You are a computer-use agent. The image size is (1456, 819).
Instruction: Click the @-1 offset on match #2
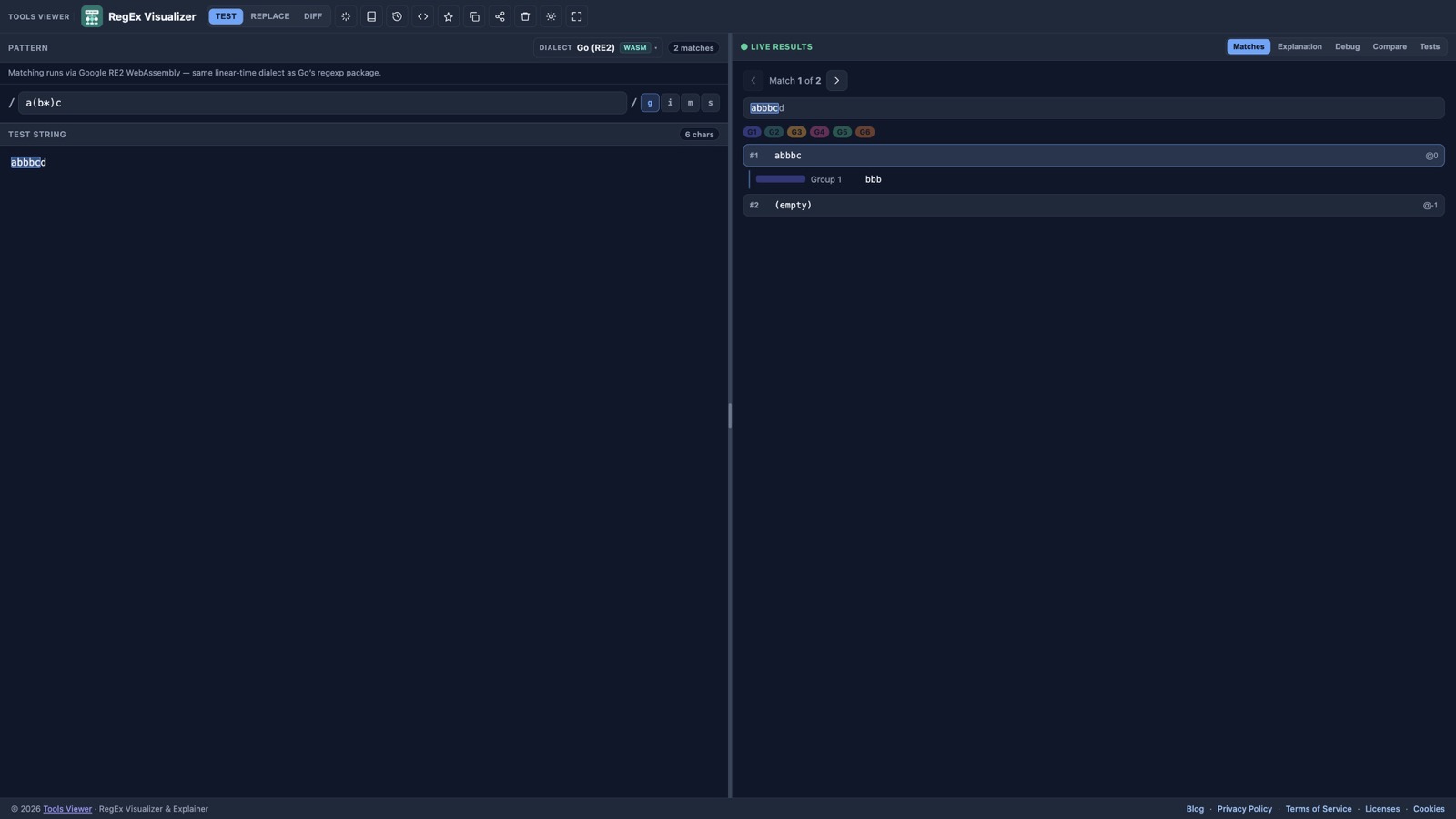tap(1431, 206)
